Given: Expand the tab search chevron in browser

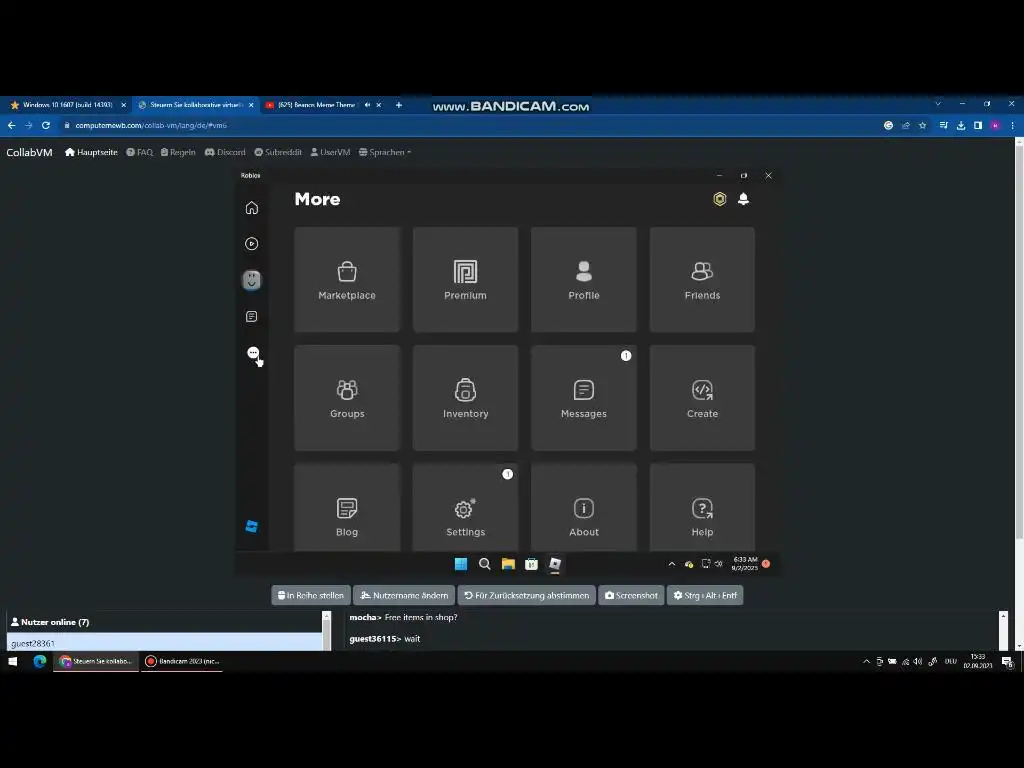Looking at the screenshot, I should point(938,104).
